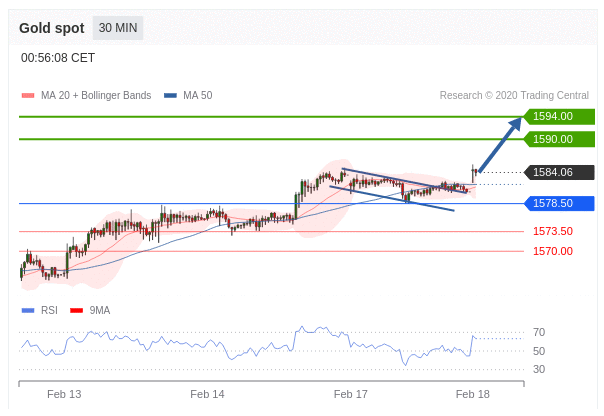Click the Research © 2020 Trading Central text

tap(514, 96)
